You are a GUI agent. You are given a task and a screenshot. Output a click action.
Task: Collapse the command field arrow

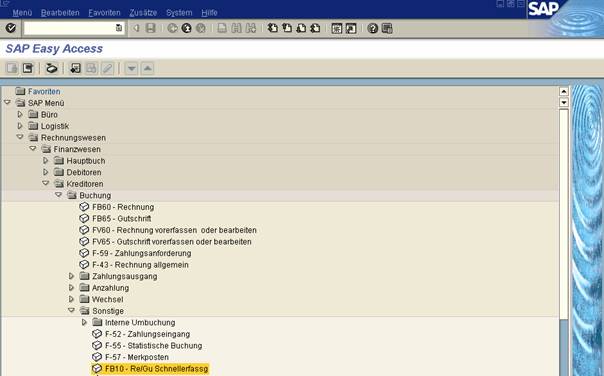pyautogui.click(x=136, y=28)
